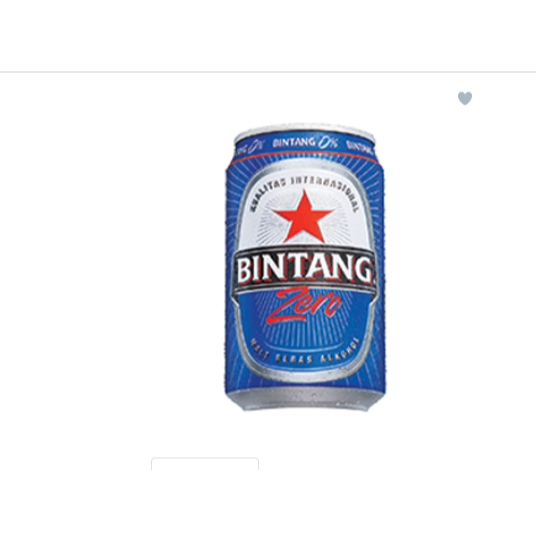Click the horizontal divider line above product
Screen dimensions: 536x536
coord(268,72)
